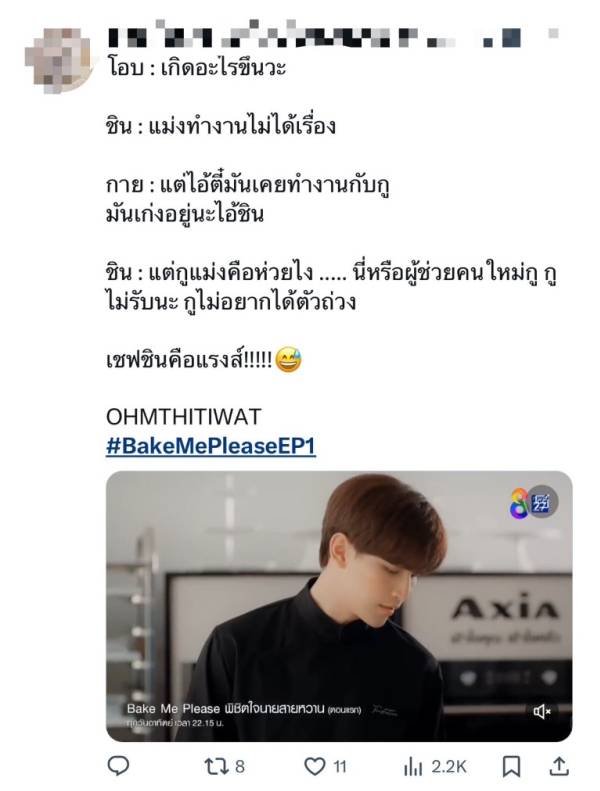
Task: Click the reply speech bubble icon
Action: click(119, 766)
